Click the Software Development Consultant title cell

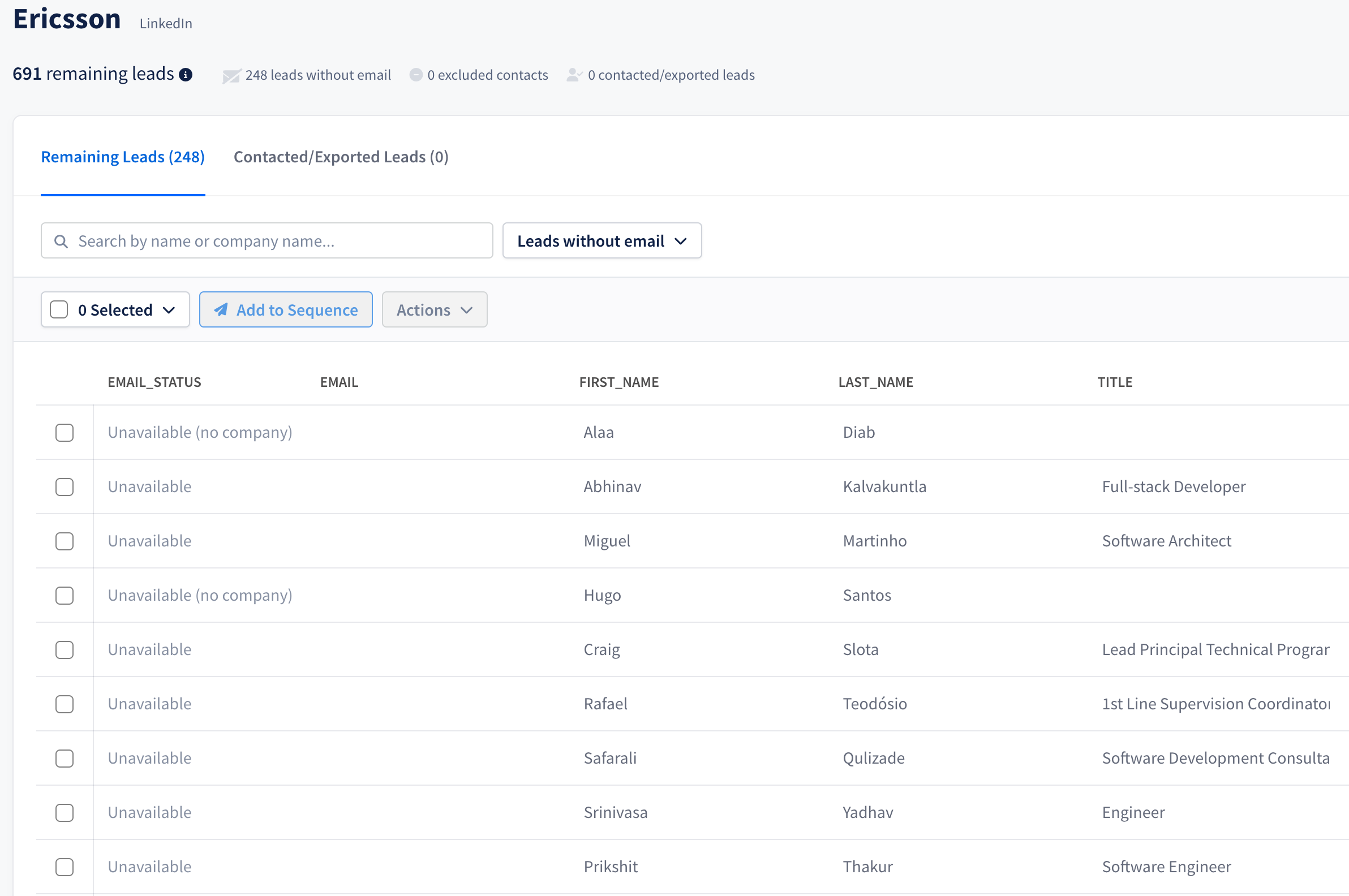1215,759
